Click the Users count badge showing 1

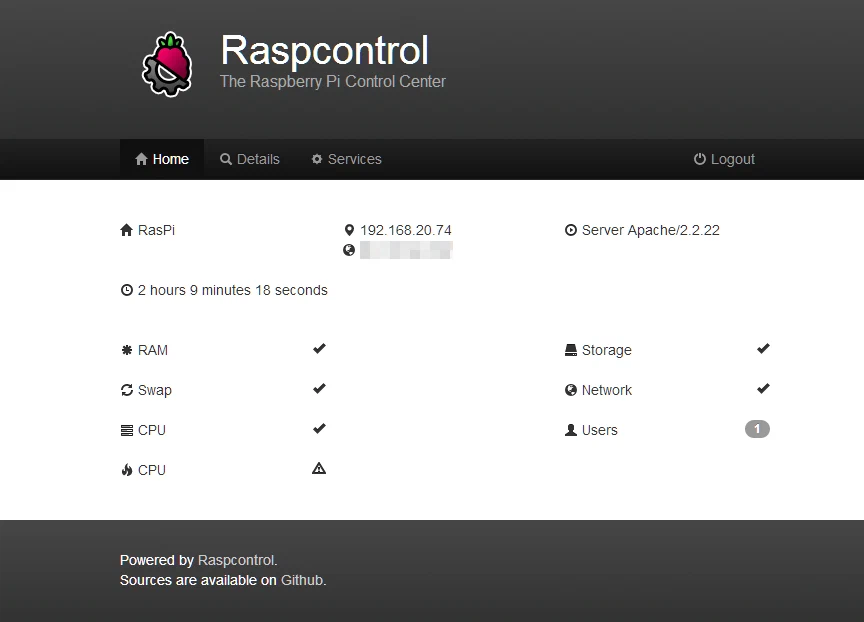click(x=757, y=429)
